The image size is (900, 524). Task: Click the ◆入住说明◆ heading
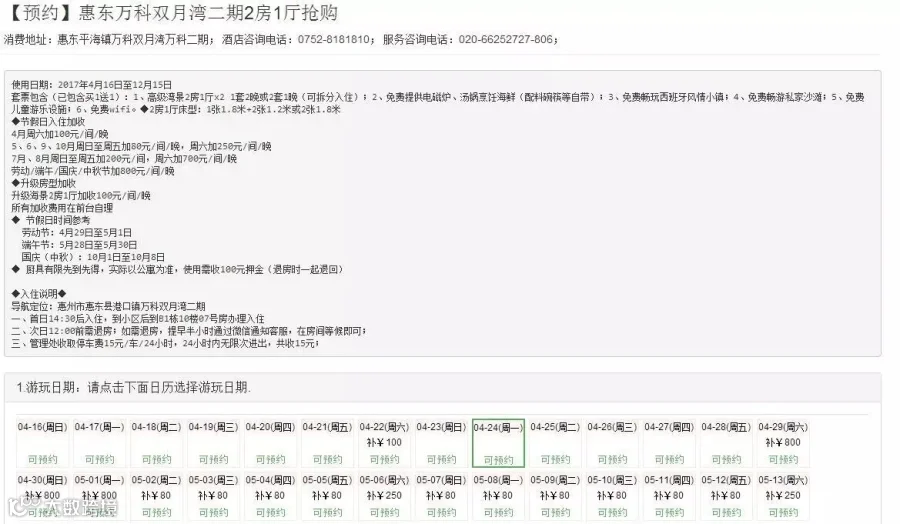tap(39, 294)
